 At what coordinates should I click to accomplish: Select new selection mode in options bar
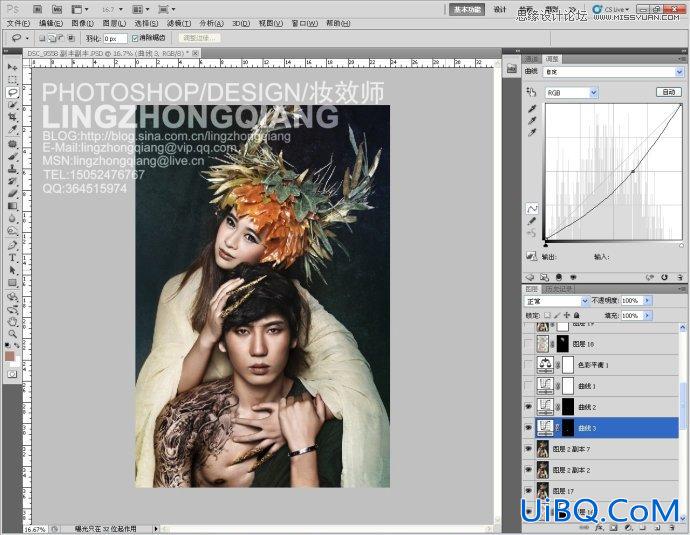[42, 38]
